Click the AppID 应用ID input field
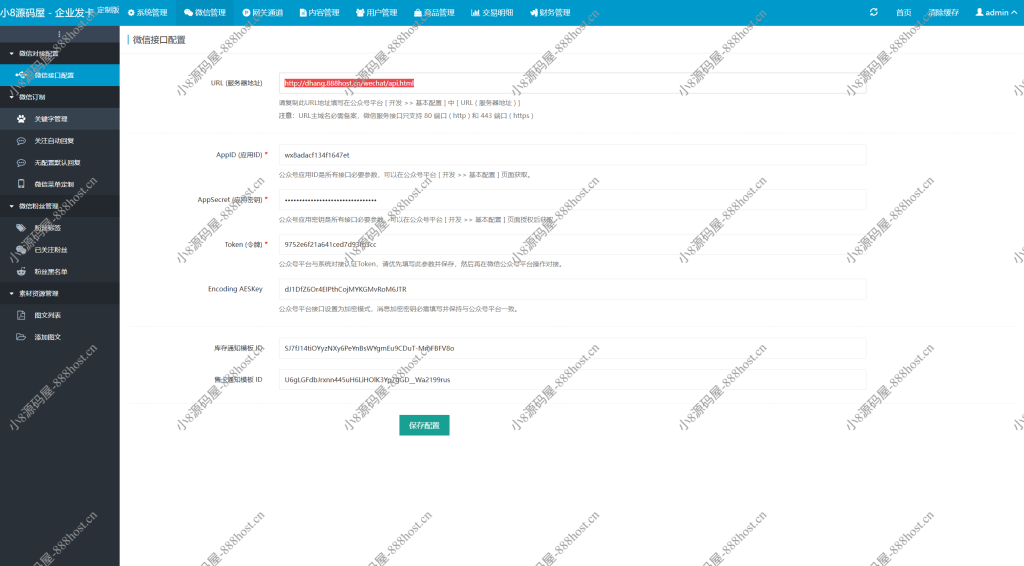Screen dimensions: 1024x566 [x=572, y=155]
